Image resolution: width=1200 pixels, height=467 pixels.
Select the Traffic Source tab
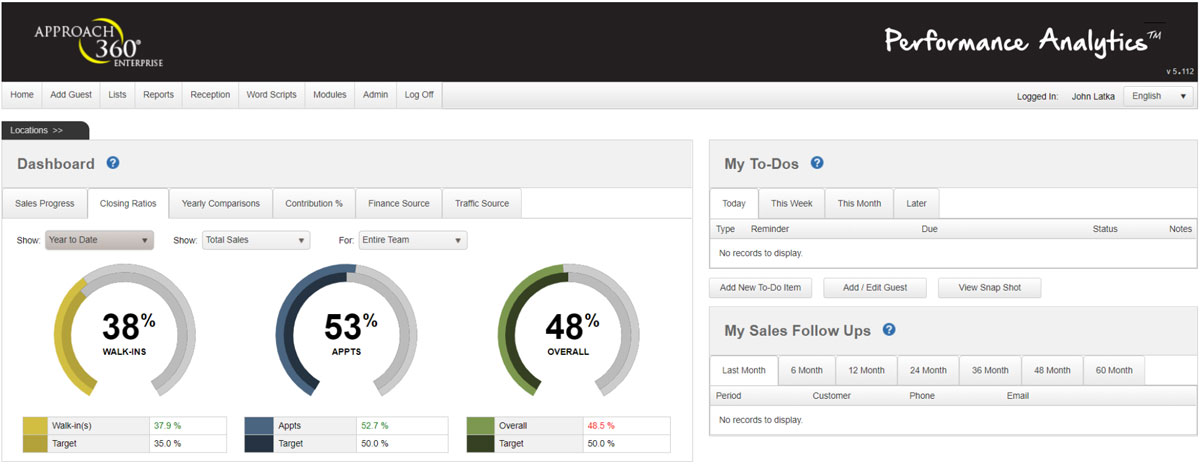pyautogui.click(x=482, y=204)
